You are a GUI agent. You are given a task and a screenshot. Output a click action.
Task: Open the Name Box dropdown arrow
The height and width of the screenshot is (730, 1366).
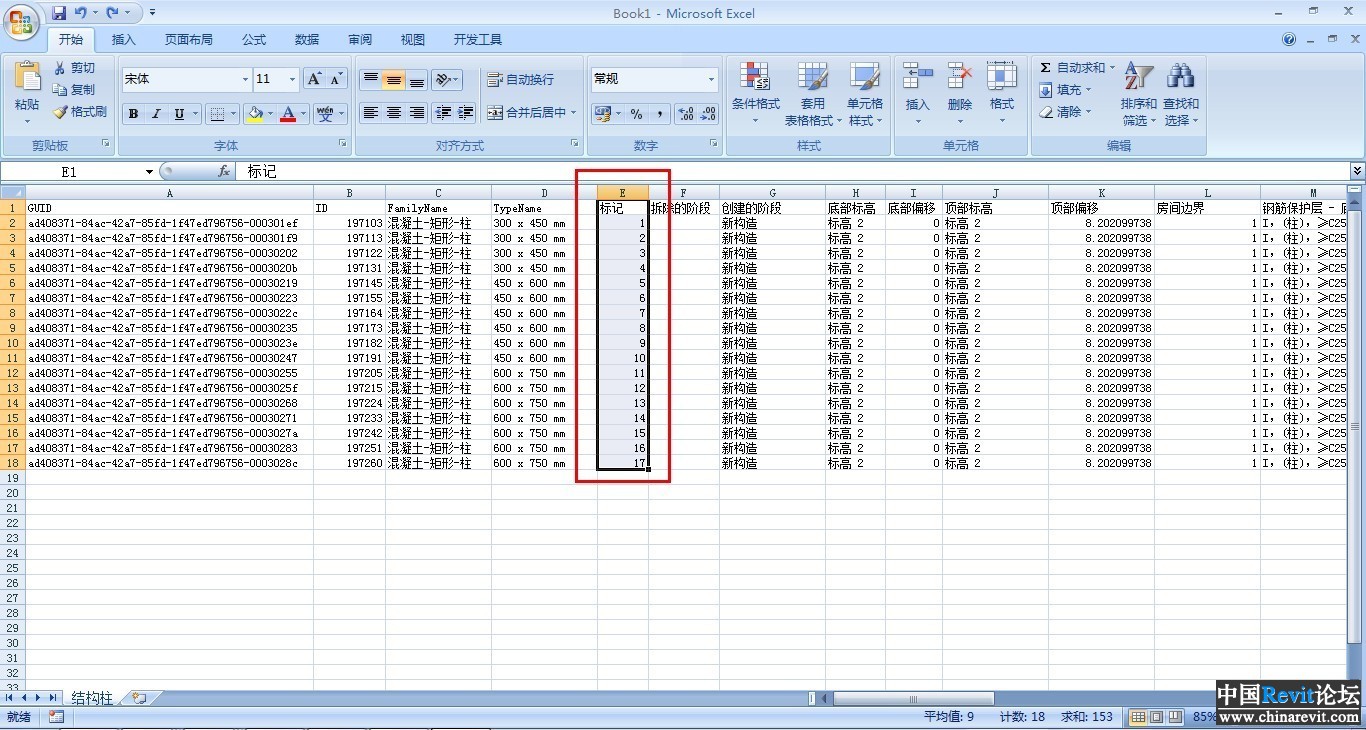pos(149,172)
